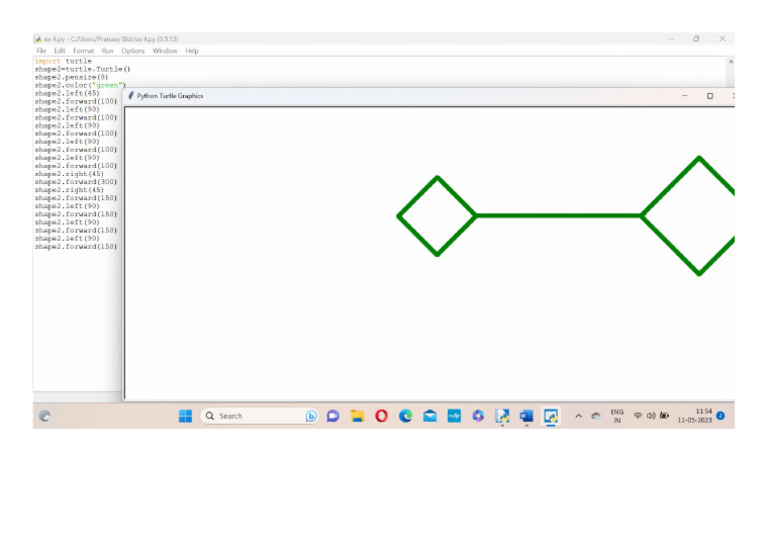Viewport: 768px width, 543px height.
Task: Show hidden system tray icons chevron
Action: point(578,416)
